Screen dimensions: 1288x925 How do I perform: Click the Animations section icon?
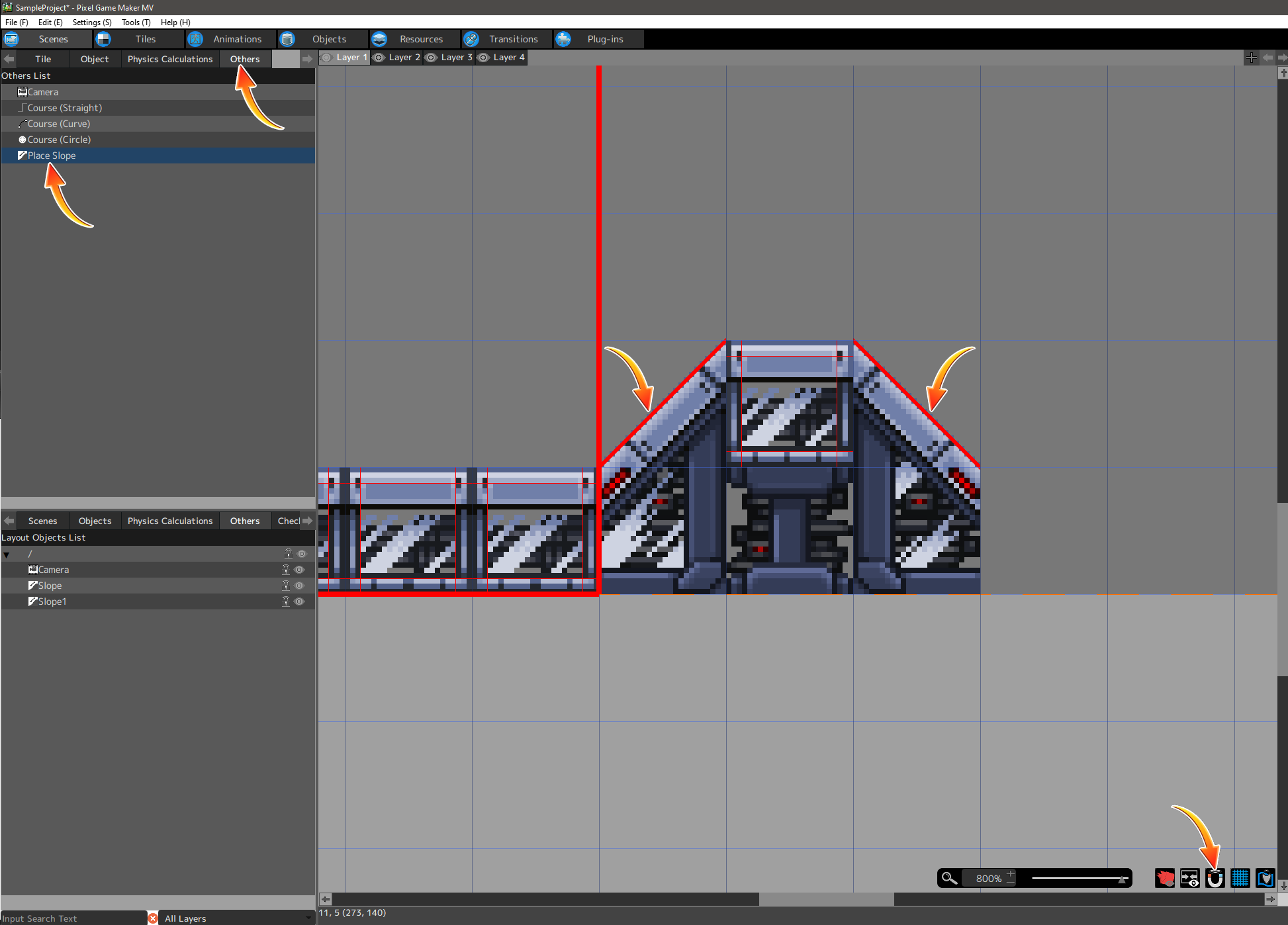(195, 39)
